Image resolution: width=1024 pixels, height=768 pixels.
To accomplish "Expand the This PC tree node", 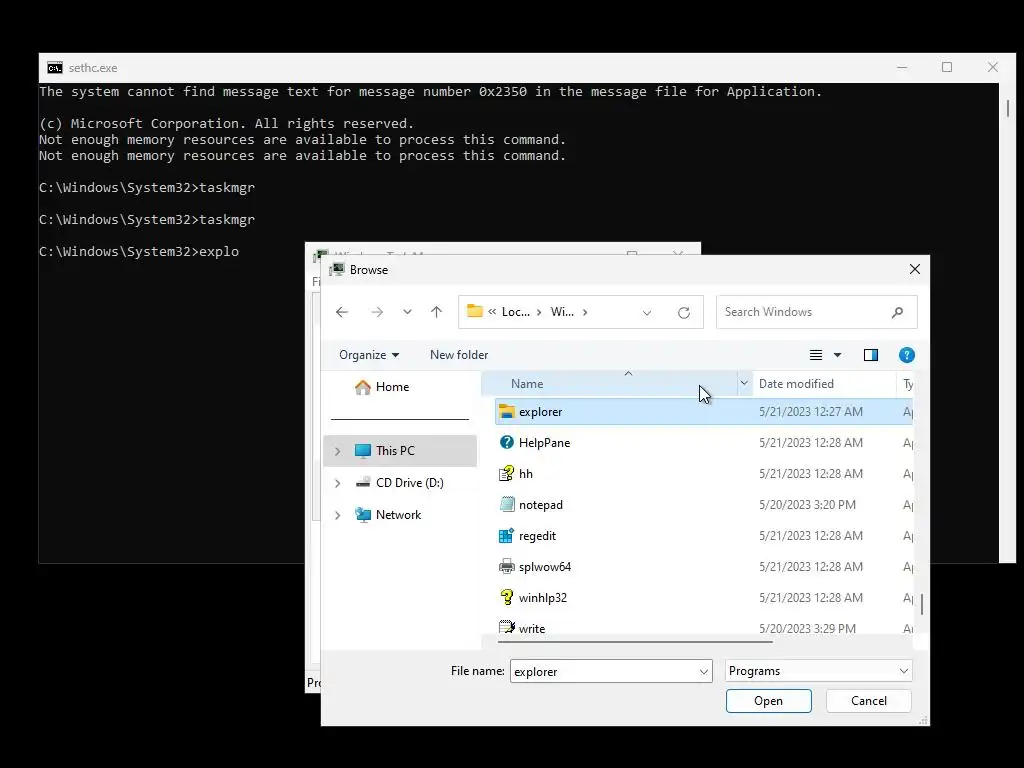I will 338,451.
